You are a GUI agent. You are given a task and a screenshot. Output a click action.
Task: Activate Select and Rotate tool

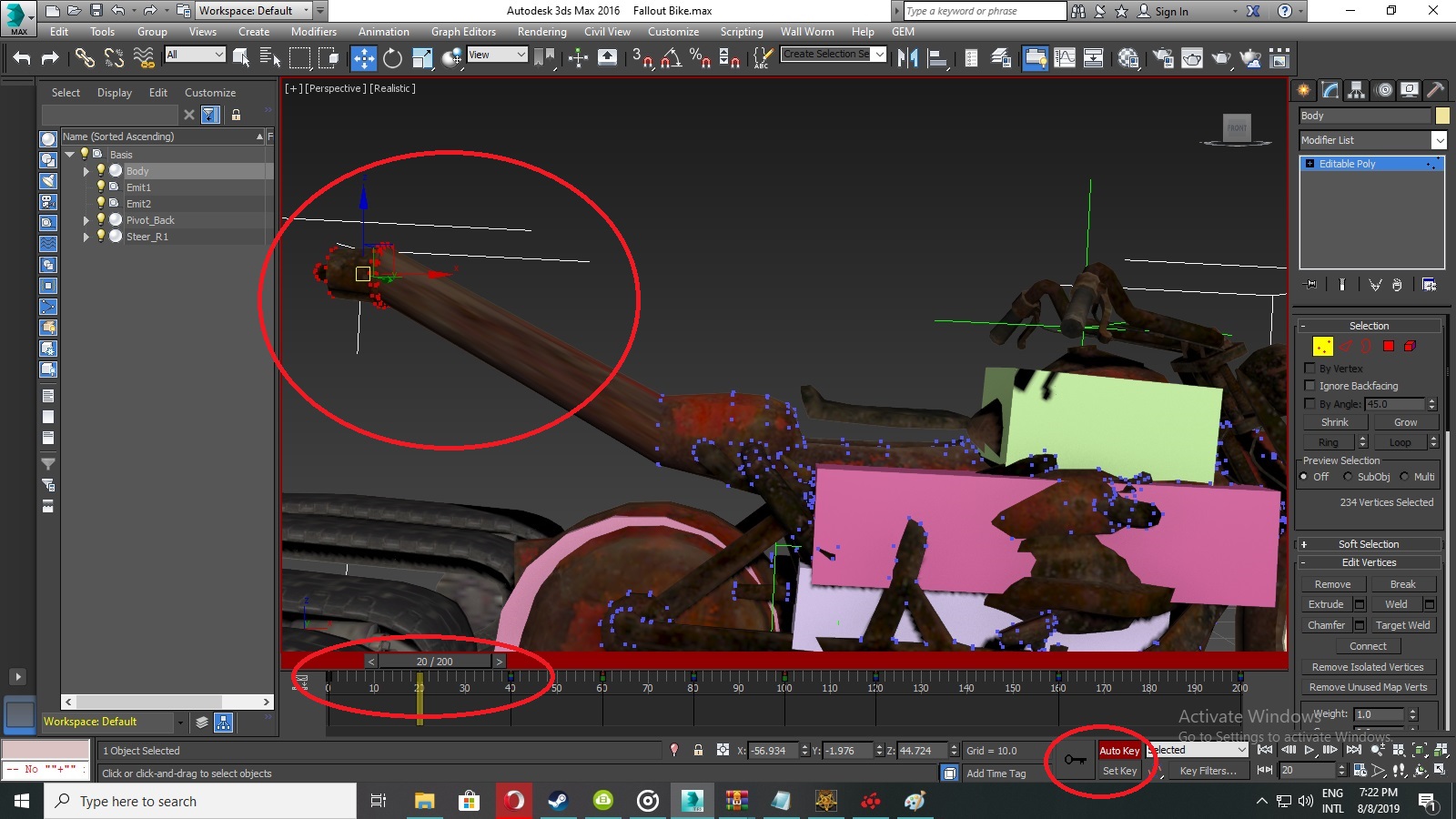393,58
